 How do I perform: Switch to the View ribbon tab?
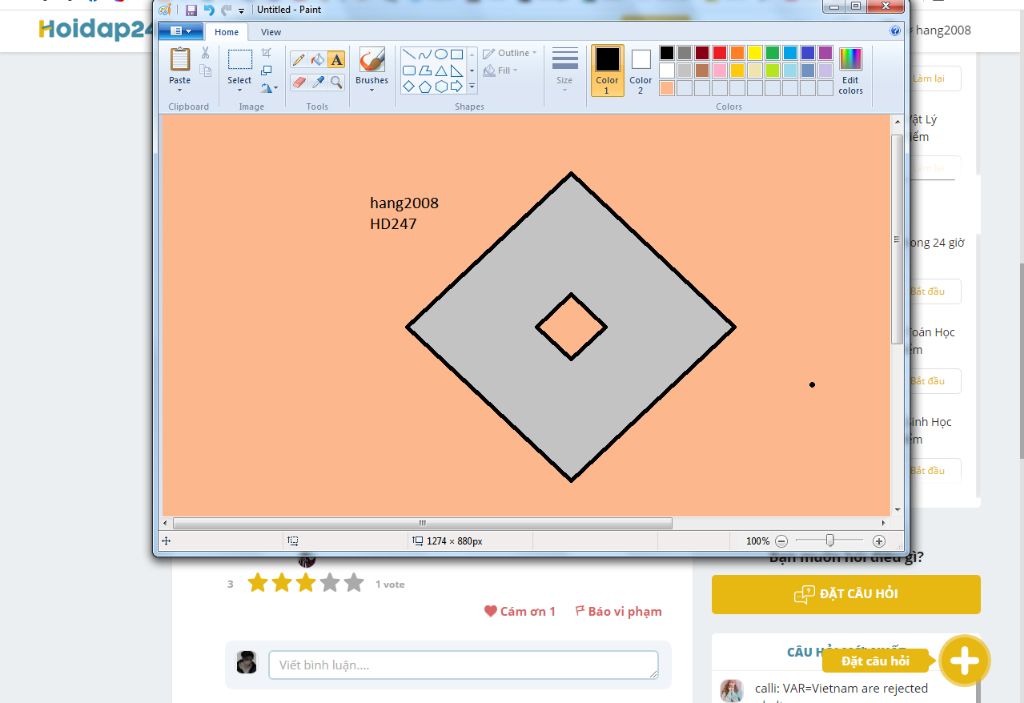(x=270, y=32)
